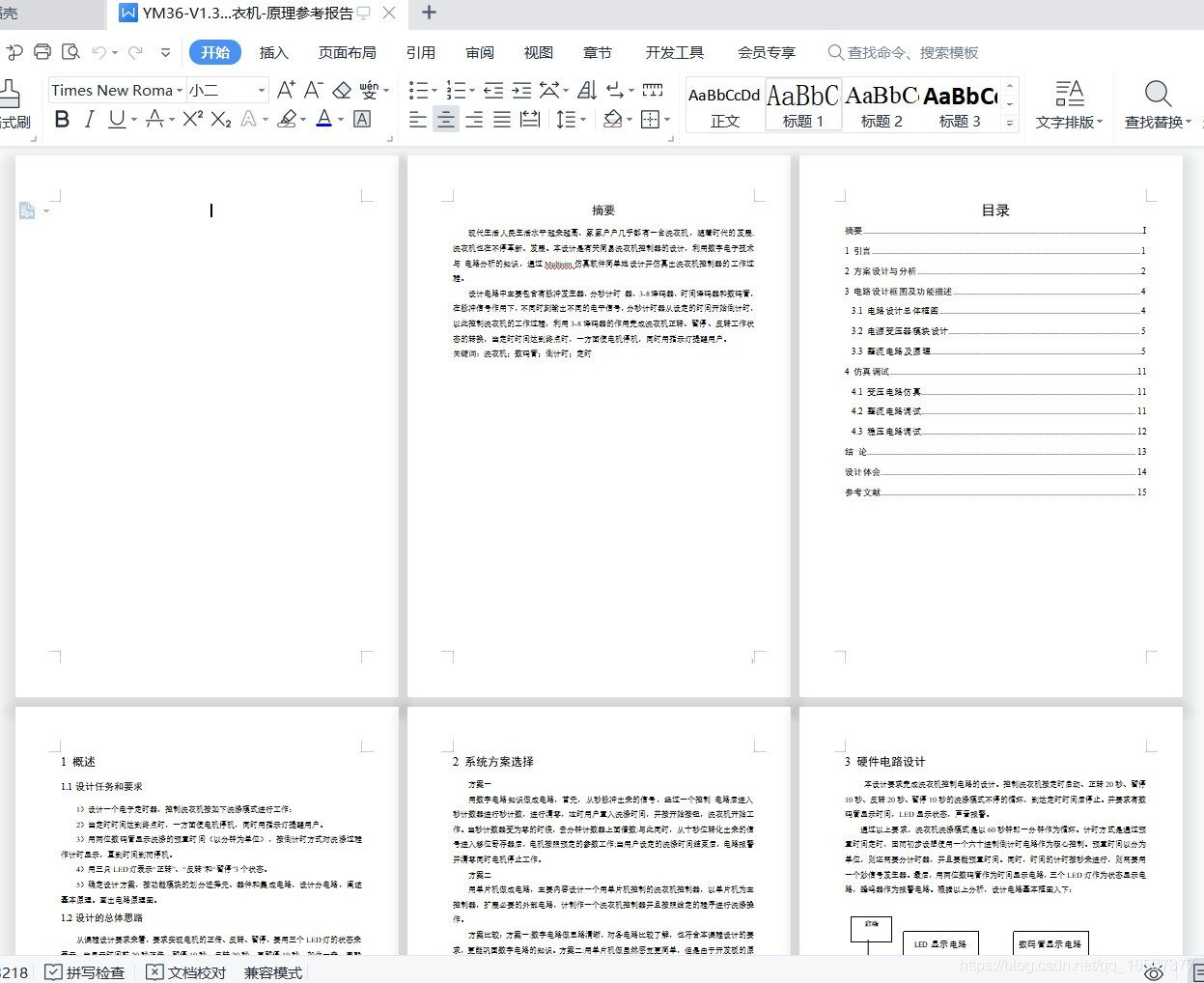Viewport: 1204px width, 983px height.
Task: Apply the 正文 (Normal) style
Action: 724,104
